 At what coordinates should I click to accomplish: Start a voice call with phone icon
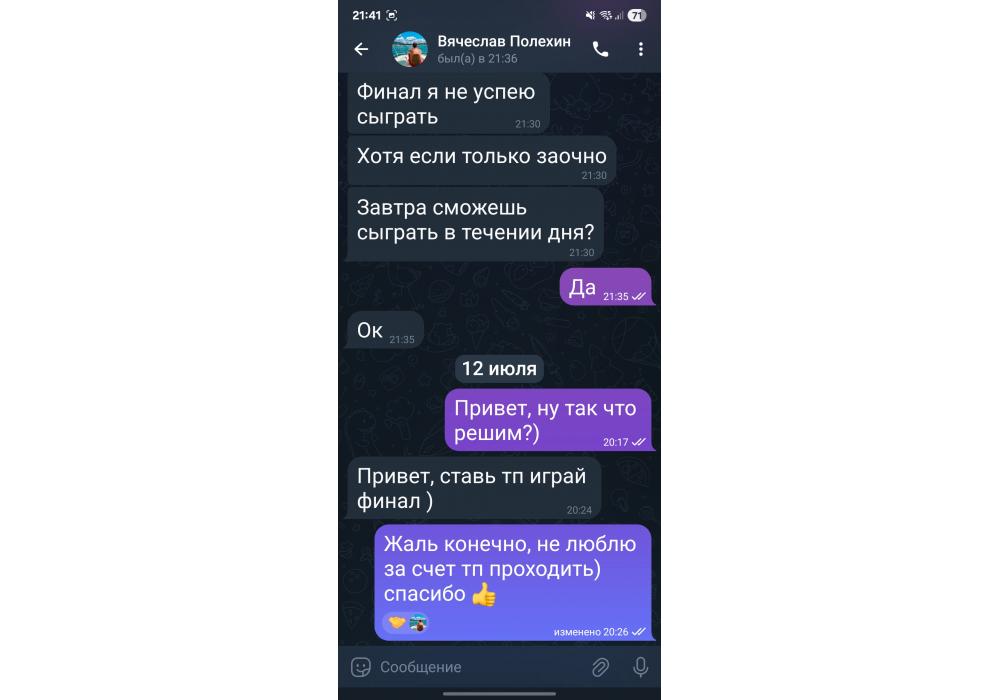click(600, 49)
